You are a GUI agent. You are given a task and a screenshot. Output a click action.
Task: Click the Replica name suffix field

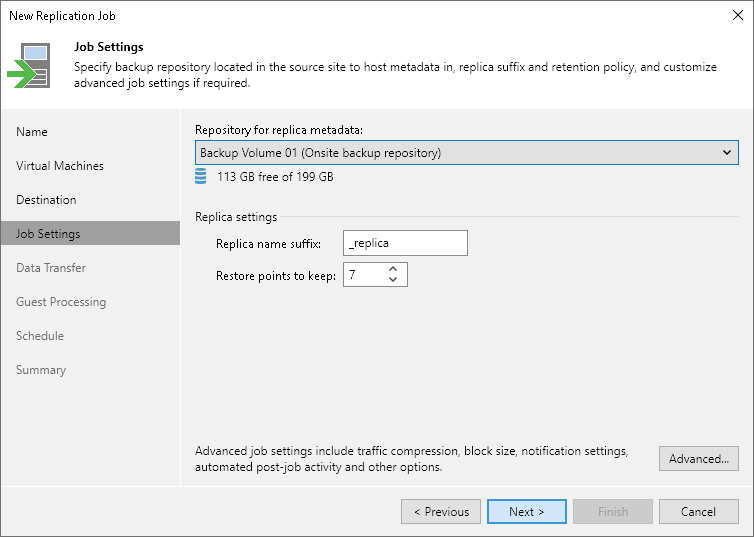[x=404, y=243]
